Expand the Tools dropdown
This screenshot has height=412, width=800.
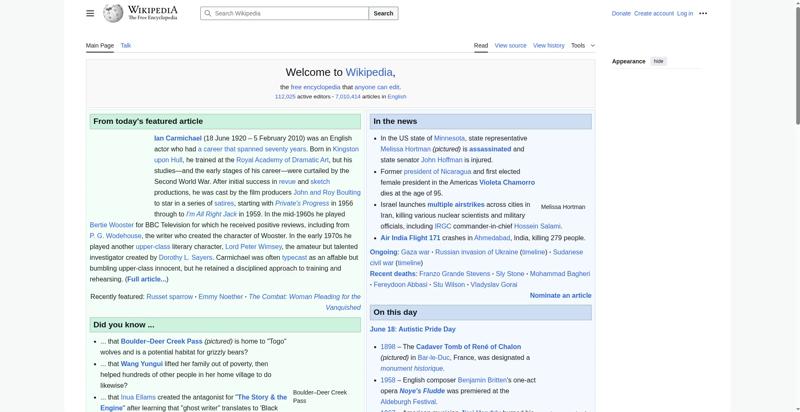(x=583, y=45)
